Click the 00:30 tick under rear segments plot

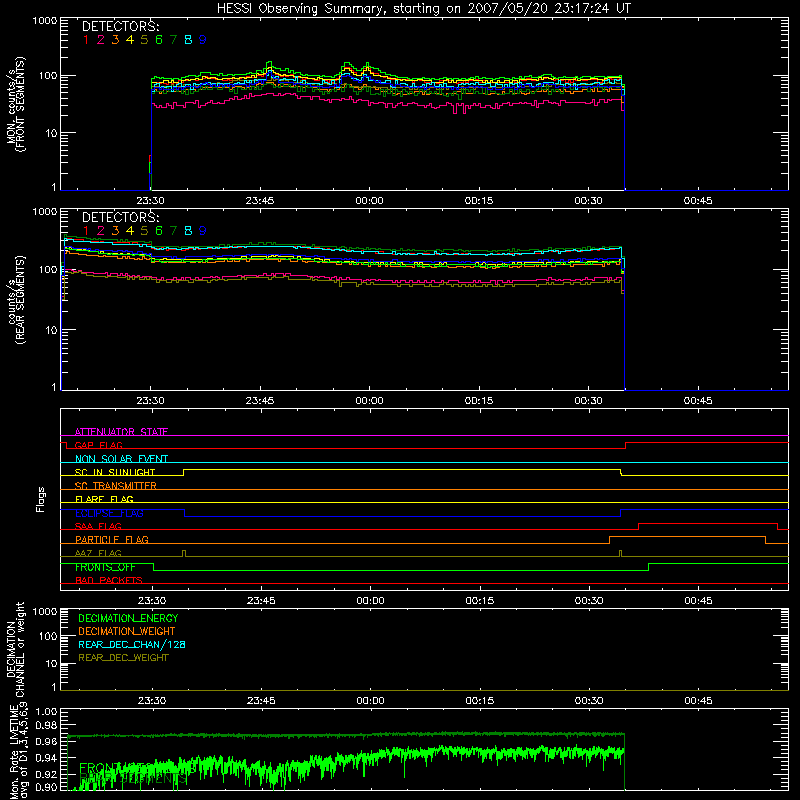coord(588,401)
